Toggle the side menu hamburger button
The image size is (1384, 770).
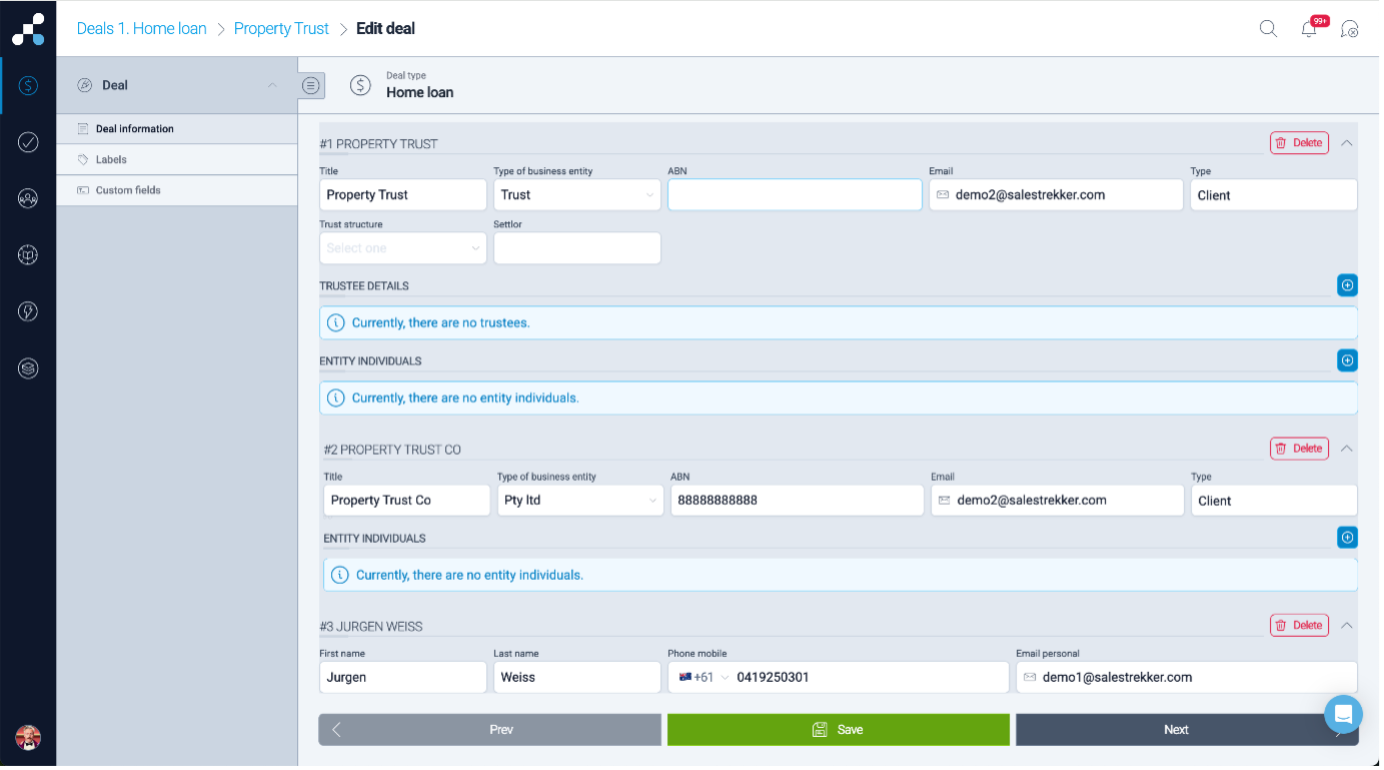(312, 86)
